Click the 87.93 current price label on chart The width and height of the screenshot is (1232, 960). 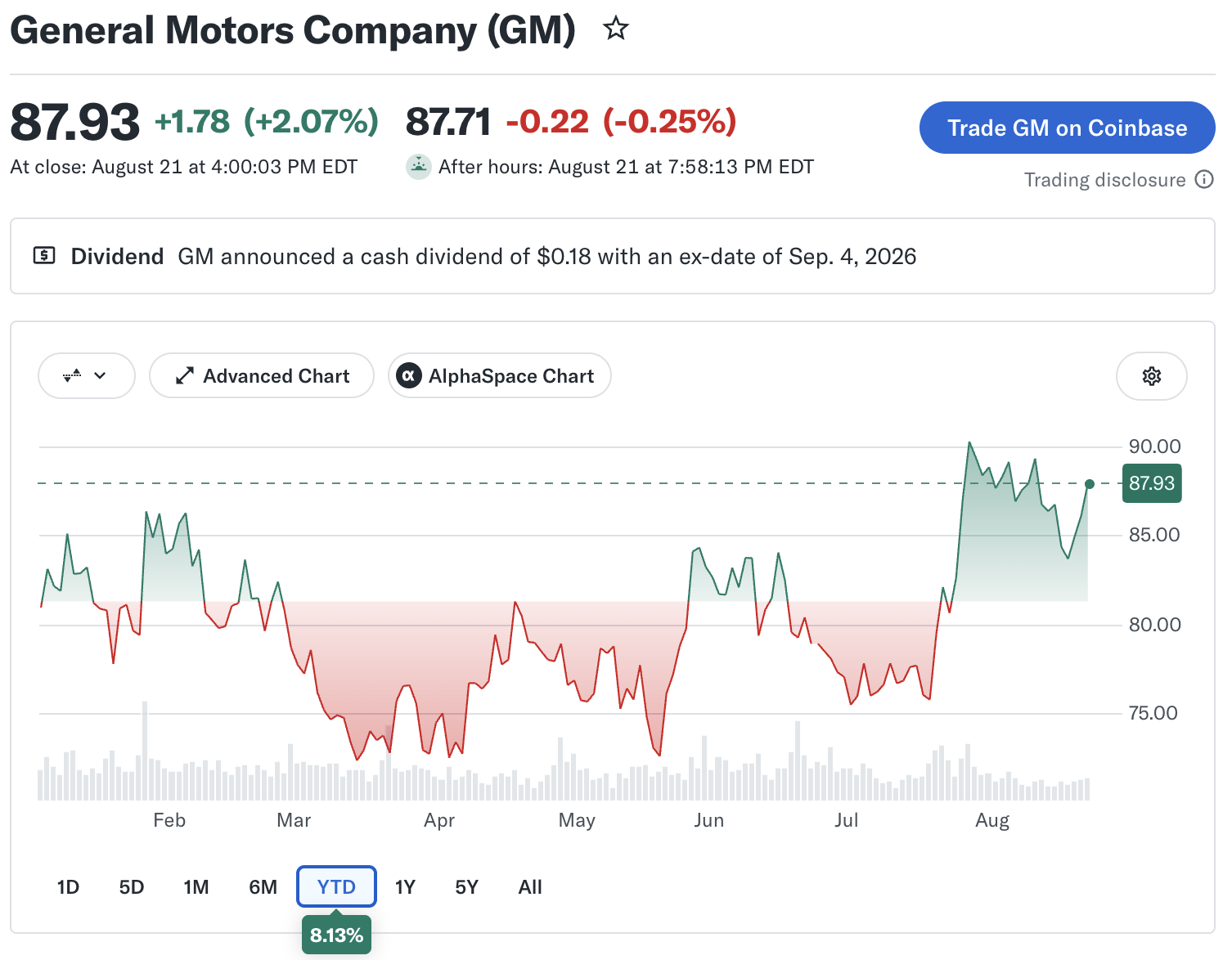[x=1152, y=483]
